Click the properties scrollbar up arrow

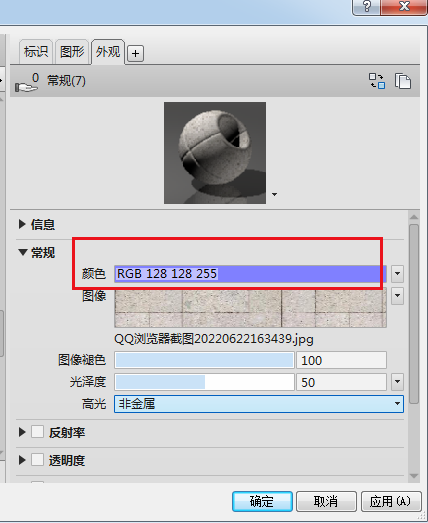[414, 217]
